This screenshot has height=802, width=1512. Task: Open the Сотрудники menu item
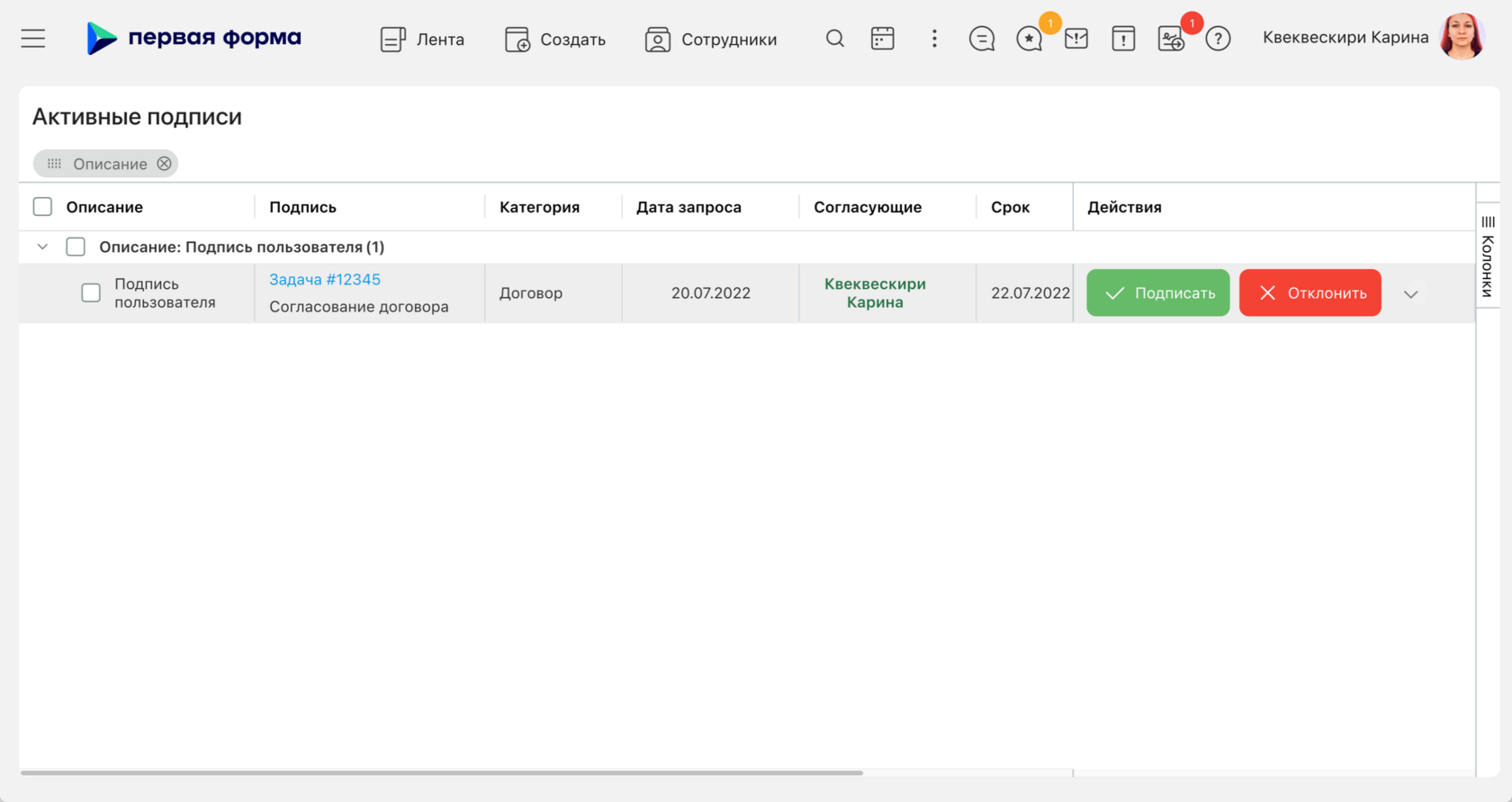pos(711,39)
